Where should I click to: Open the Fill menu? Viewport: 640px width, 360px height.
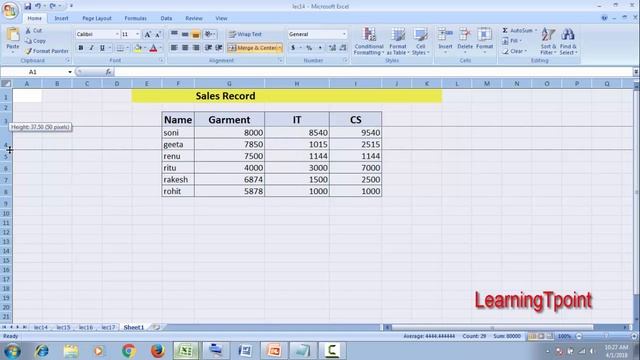click(x=512, y=41)
